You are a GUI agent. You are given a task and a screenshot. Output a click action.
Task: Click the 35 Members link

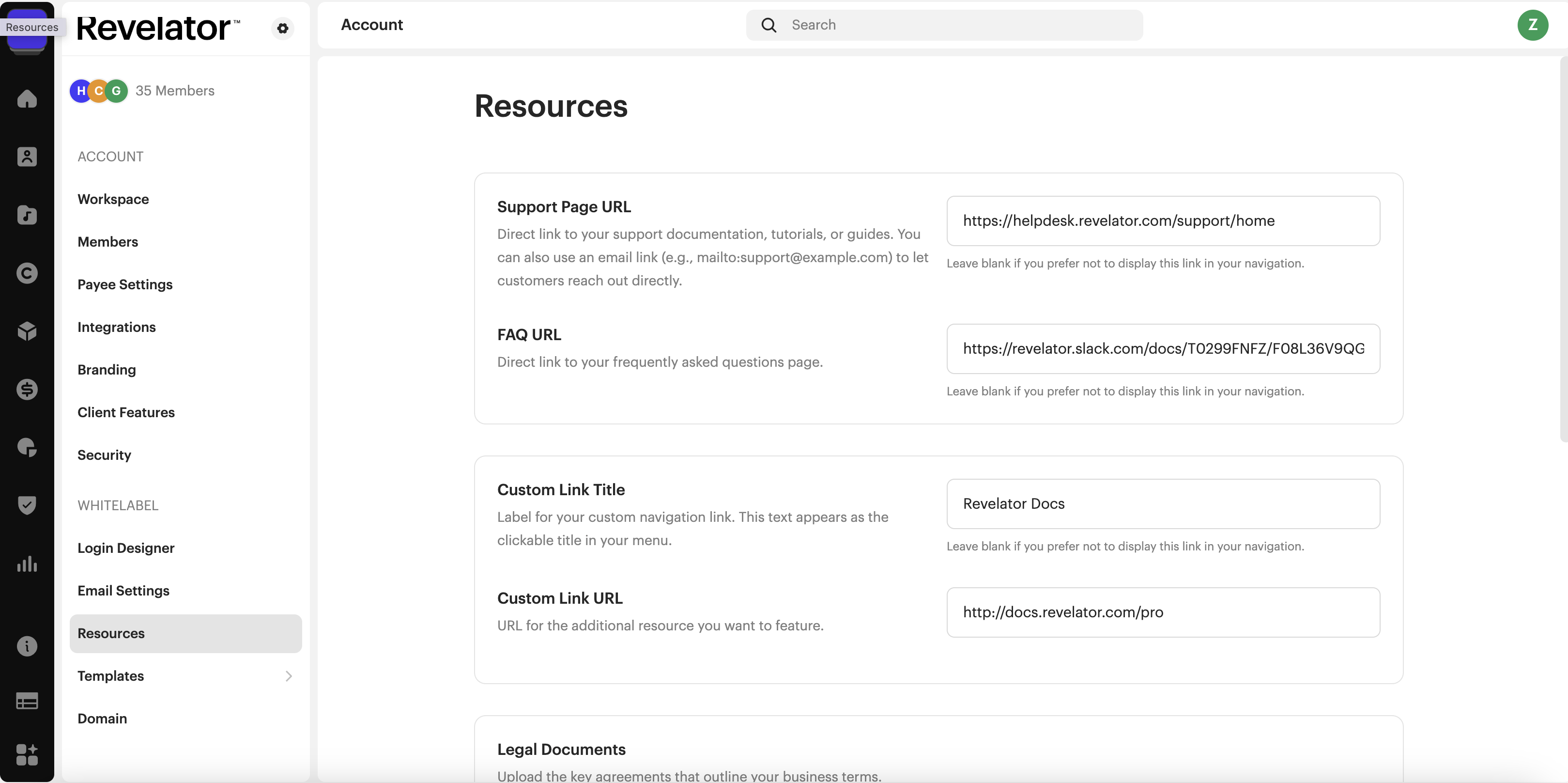coord(175,91)
